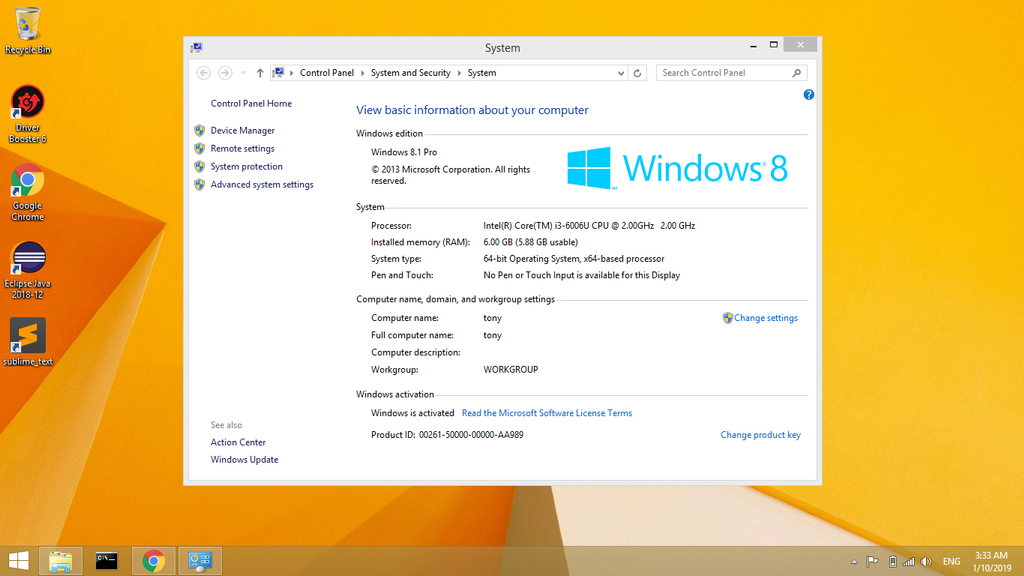The height and width of the screenshot is (576, 1024).
Task: Open Windows Update under See also
Action: coord(244,460)
